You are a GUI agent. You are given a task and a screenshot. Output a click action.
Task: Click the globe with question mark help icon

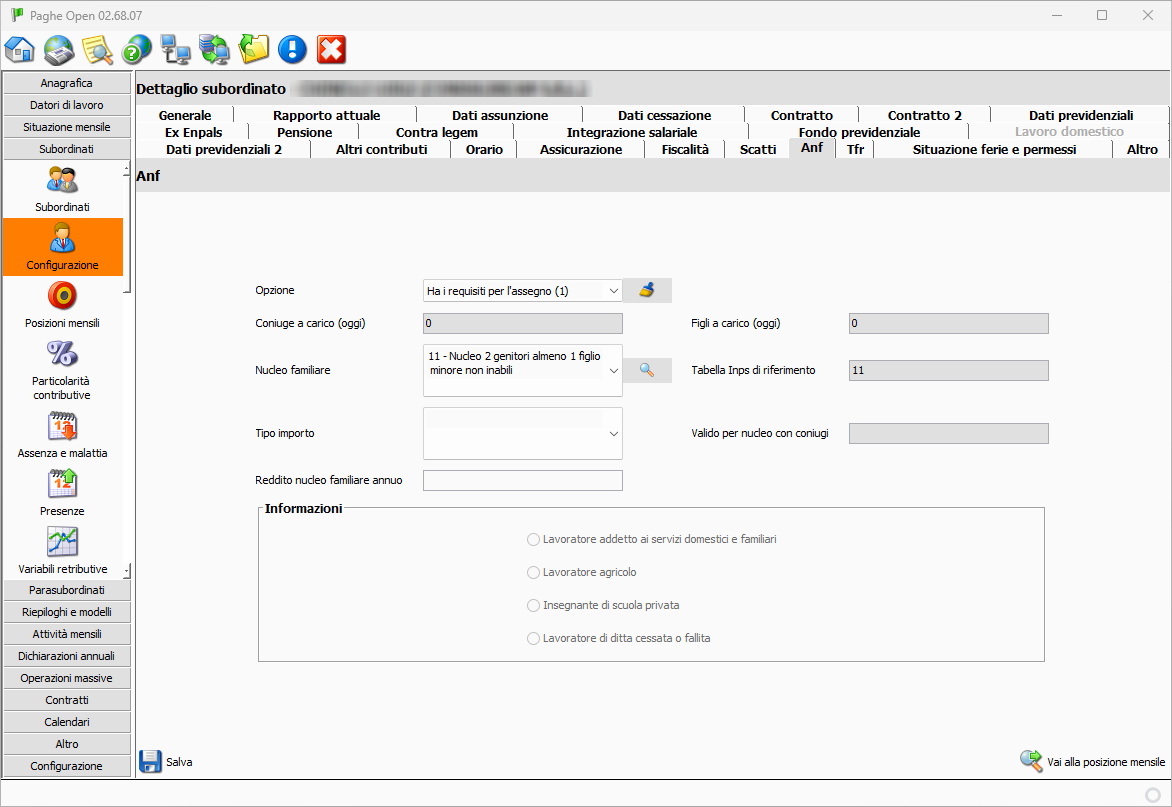tap(136, 48)
